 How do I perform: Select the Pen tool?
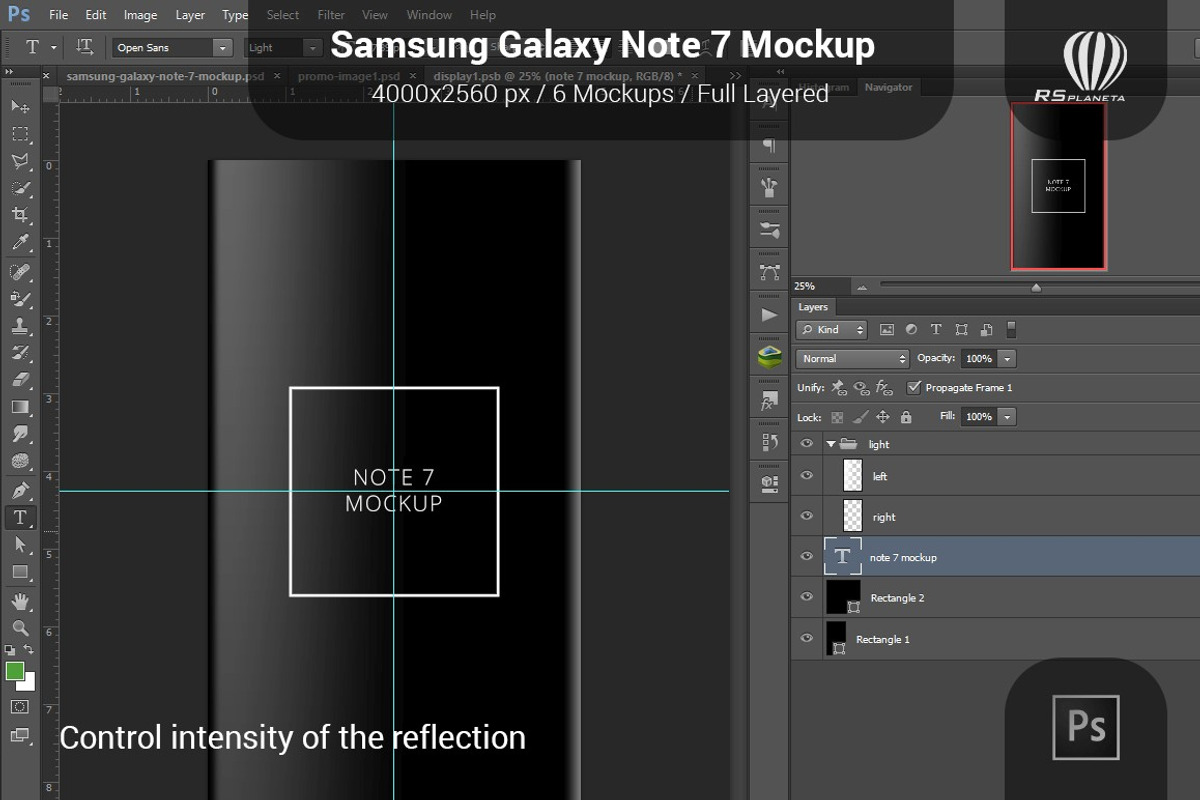(x=20, y=490)
